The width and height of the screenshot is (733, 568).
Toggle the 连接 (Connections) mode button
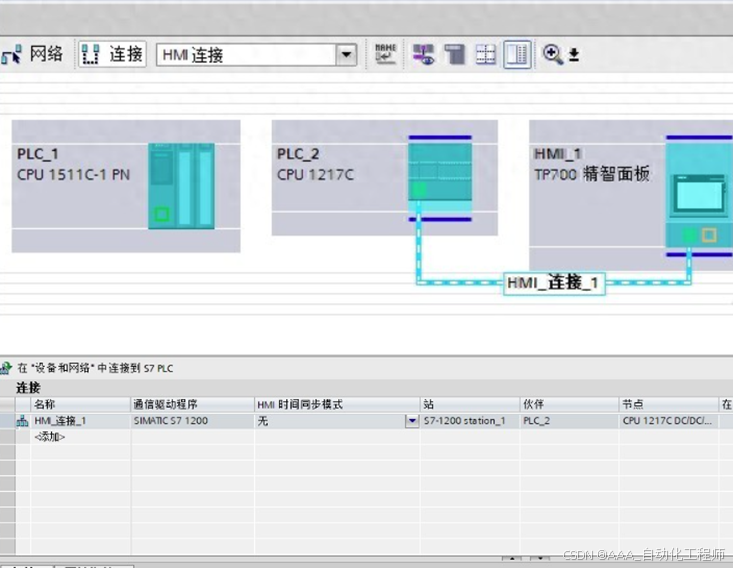[112, 55]
